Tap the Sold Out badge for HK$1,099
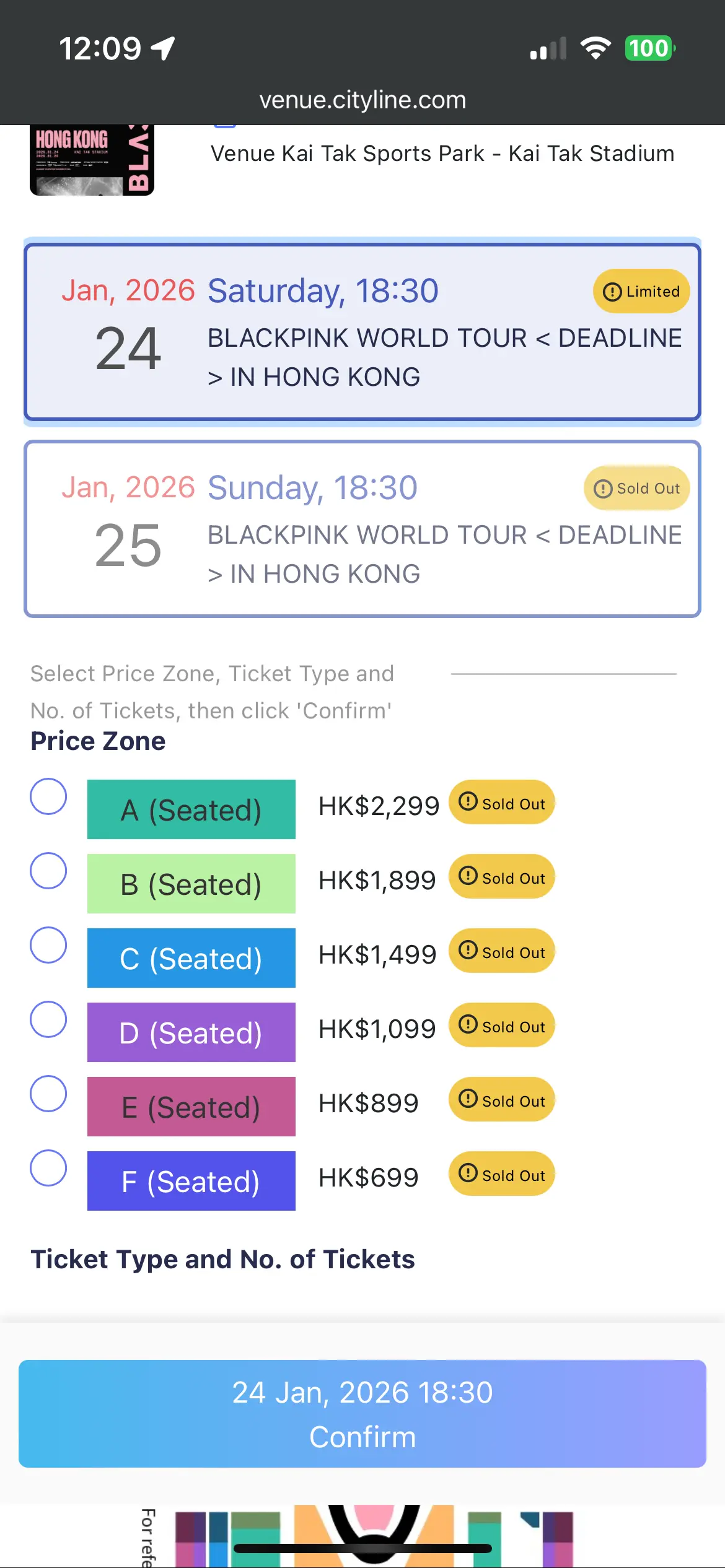 point(502,1026)
